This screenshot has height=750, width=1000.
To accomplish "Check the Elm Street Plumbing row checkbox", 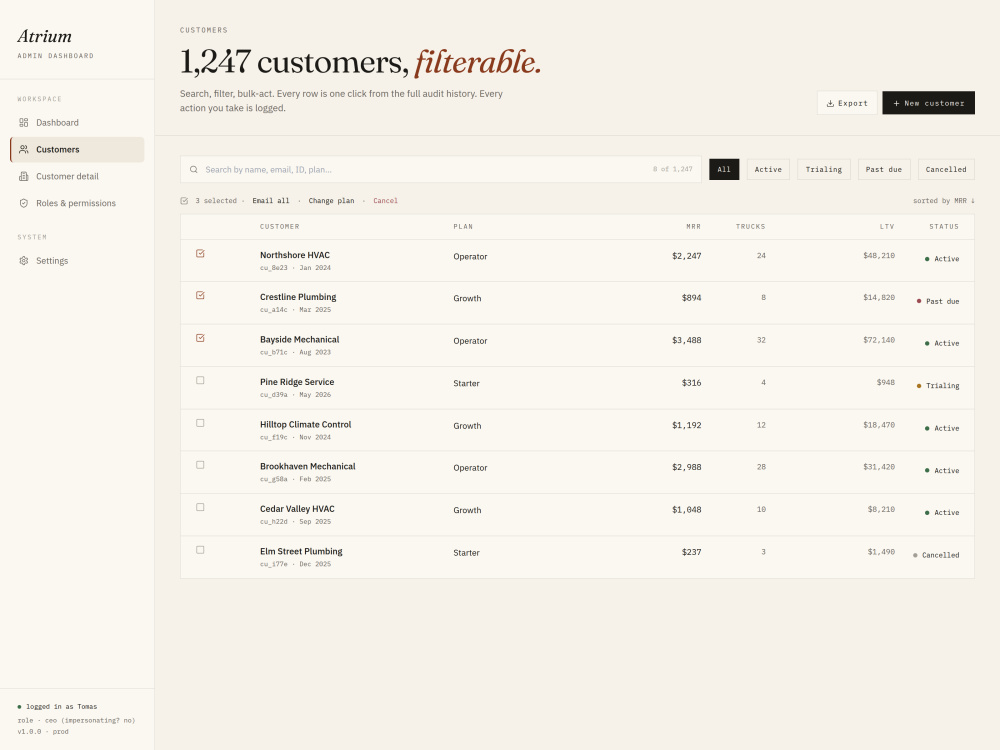I will (x=200, y=550).
